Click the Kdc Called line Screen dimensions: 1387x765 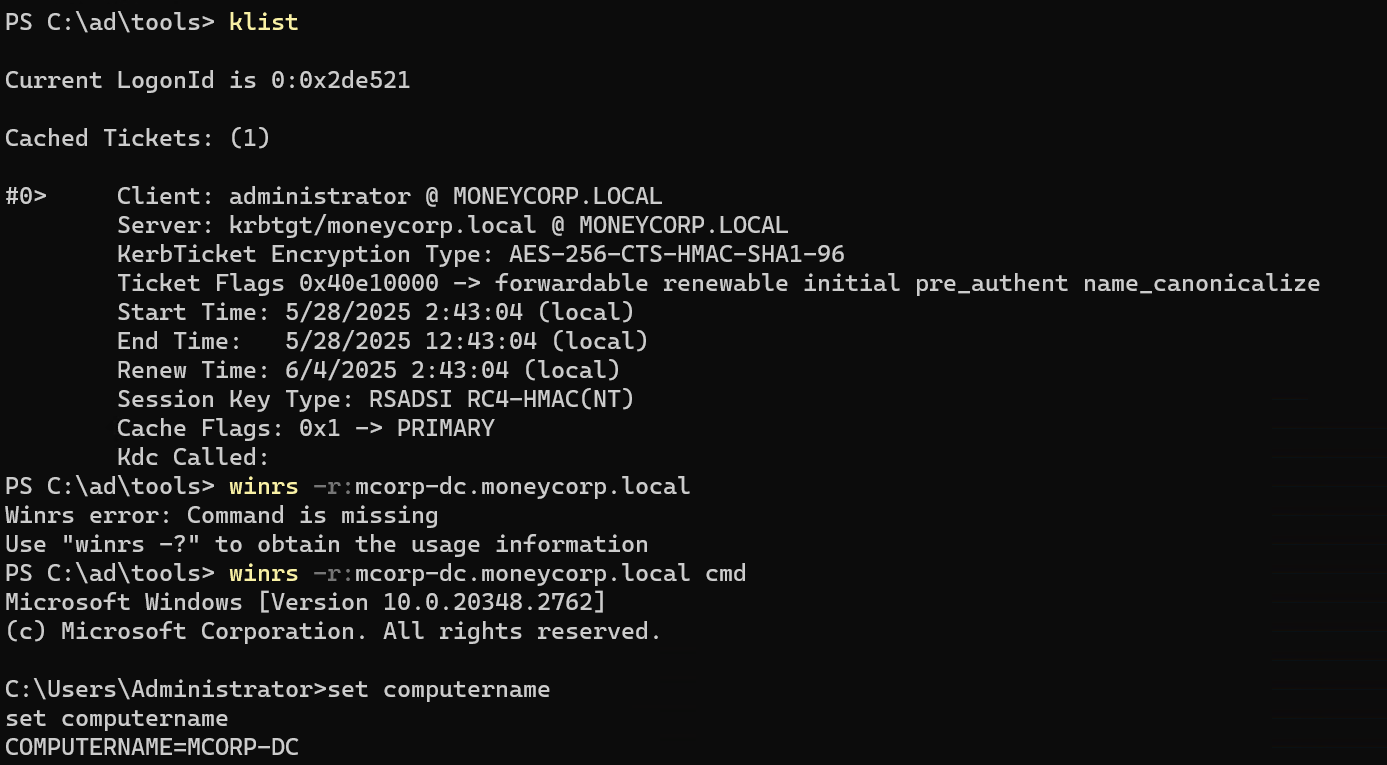(x=193, y=457)
